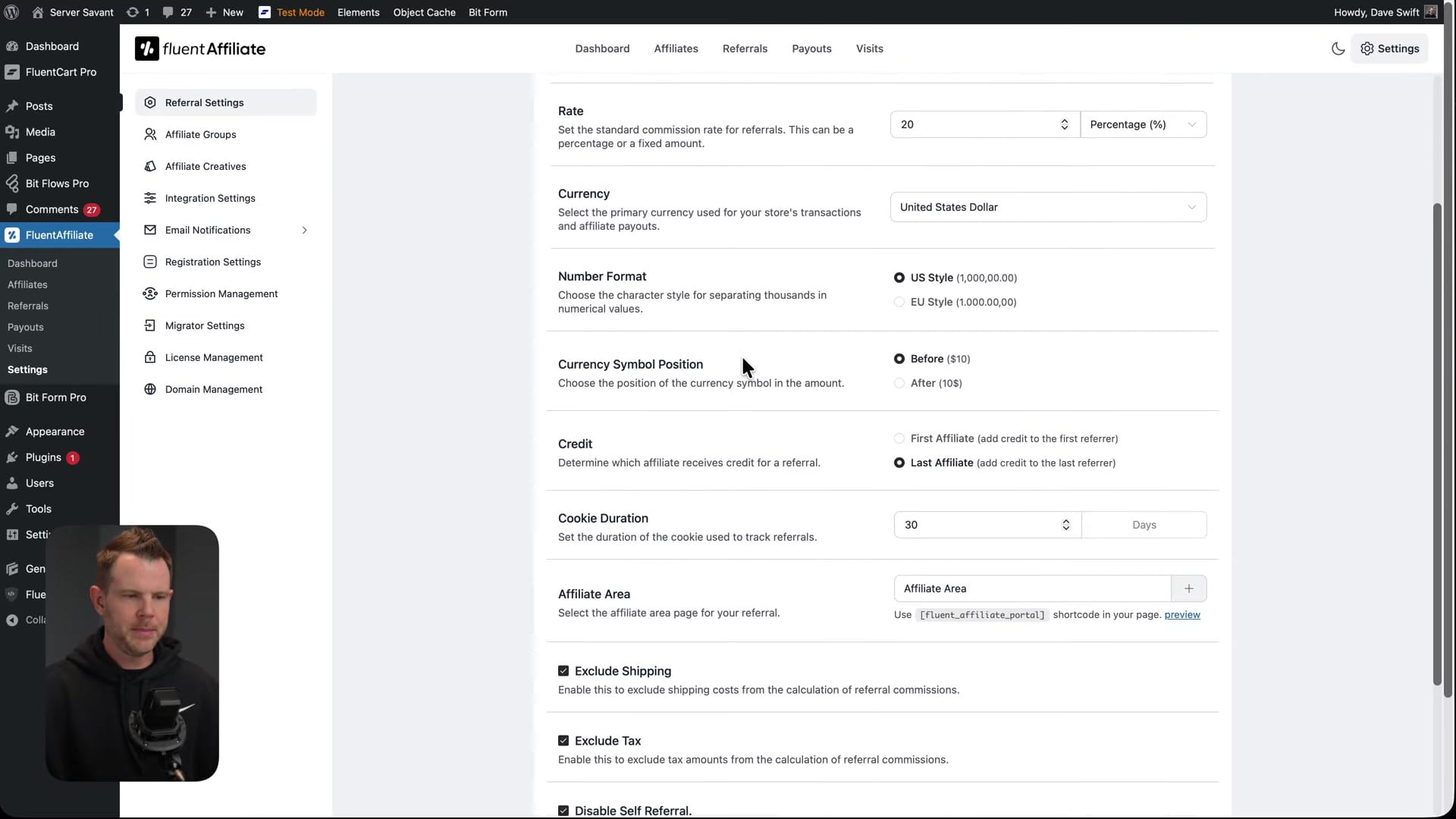Open the Percentage (%) rate type dropdown
Screen dimensions: 1456x819
click(1143, 124)
